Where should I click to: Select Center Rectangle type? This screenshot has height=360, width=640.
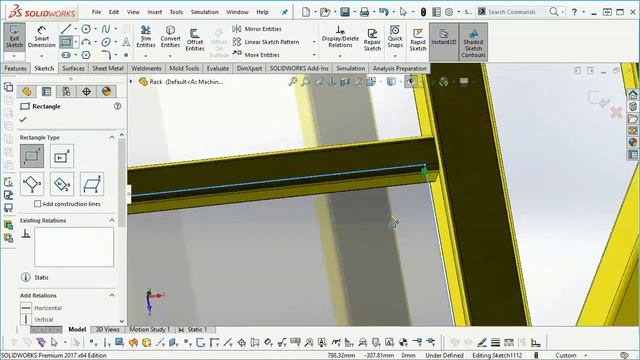pos(62,156)
